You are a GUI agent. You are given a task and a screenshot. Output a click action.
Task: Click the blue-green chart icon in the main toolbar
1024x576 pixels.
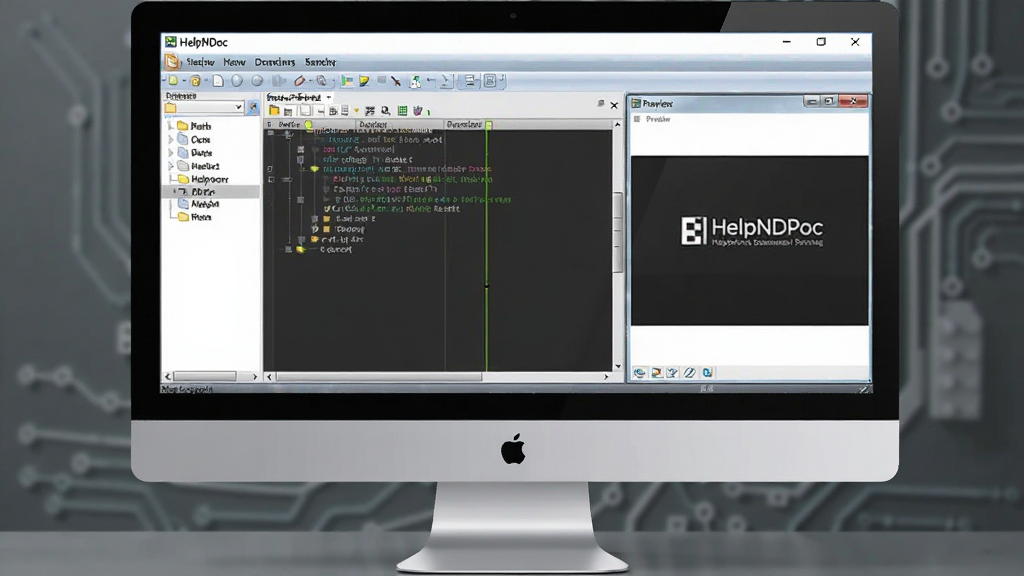pyautogui.click(x=347, y=81)
